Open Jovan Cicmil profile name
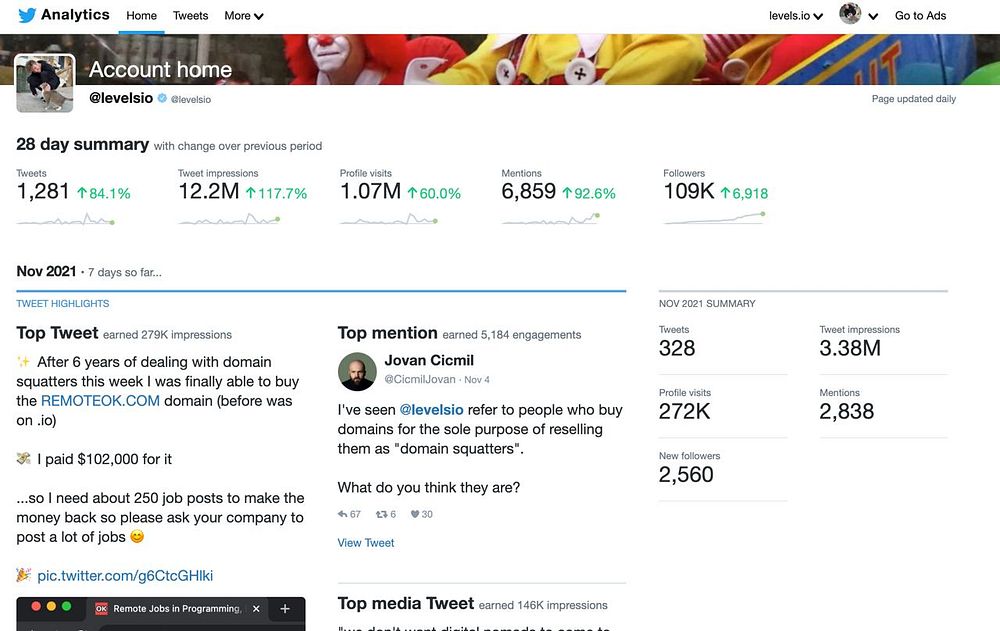The height and width of the screenshot is (631, 1000). coord(429,360)
